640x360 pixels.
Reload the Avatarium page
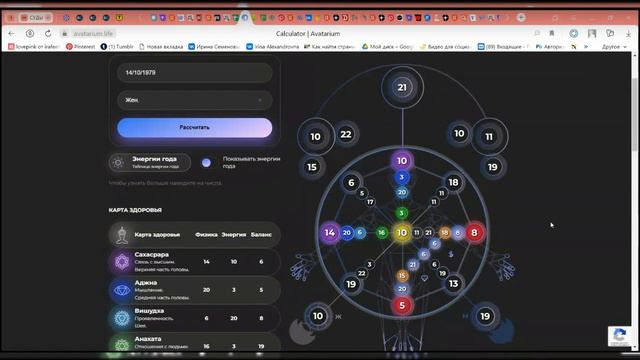click(x=48, y=33)
